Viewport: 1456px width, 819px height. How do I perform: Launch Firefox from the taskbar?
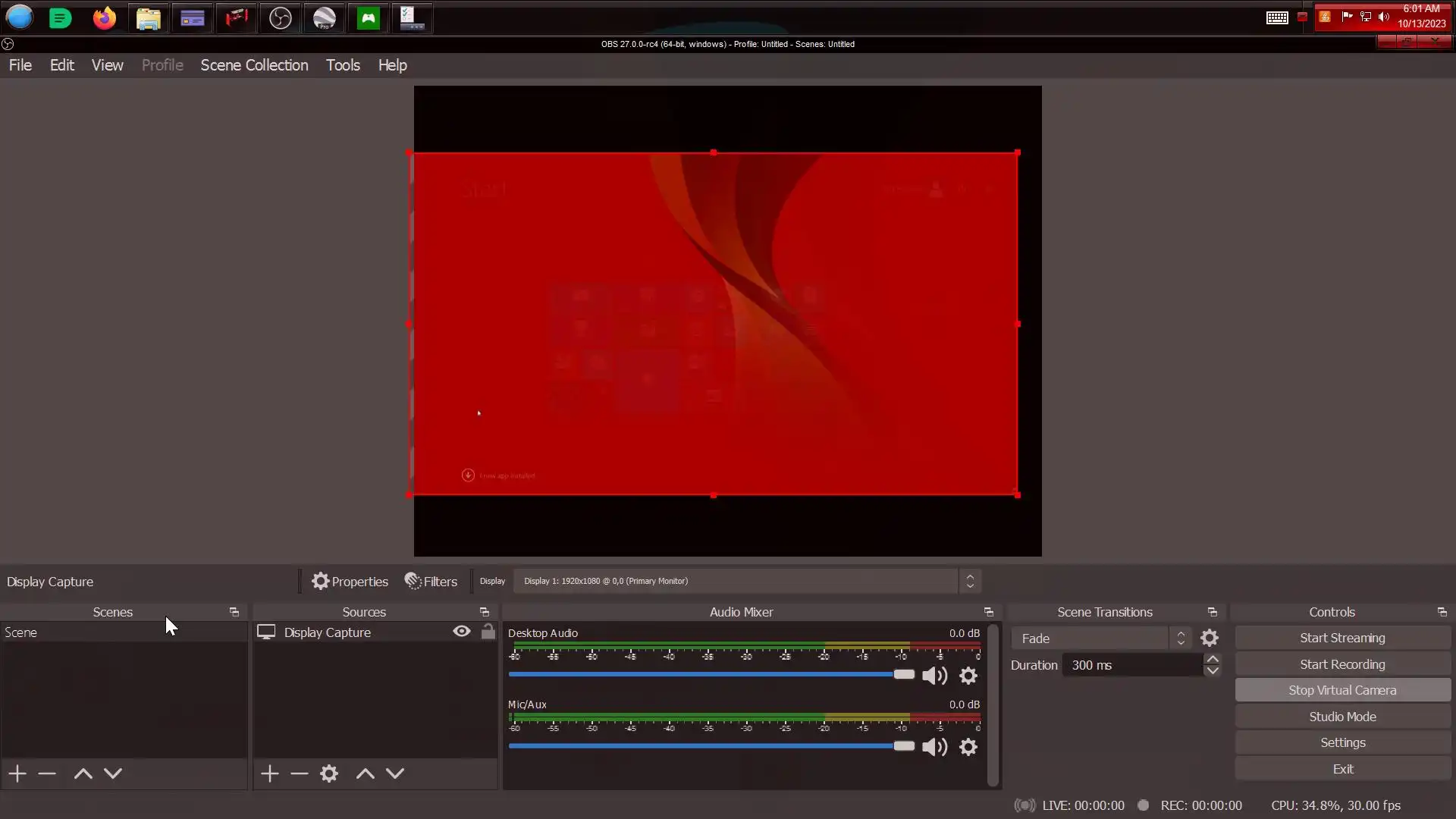point(105,18)
